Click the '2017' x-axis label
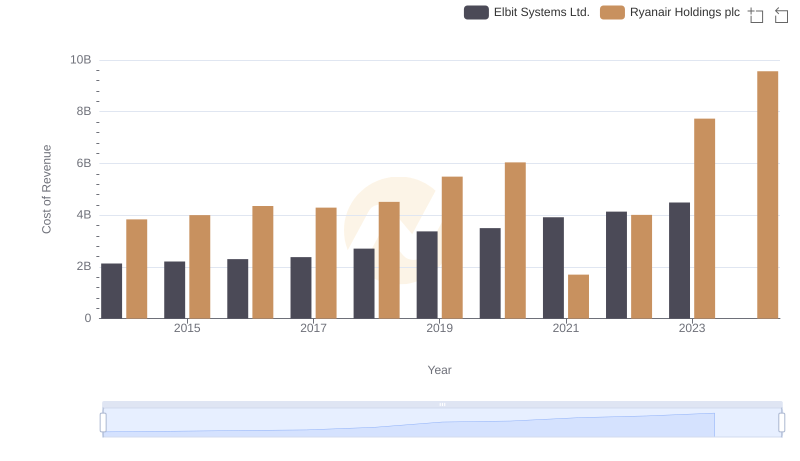The height and width of the screenshot is (461, 800). point(313,328)
